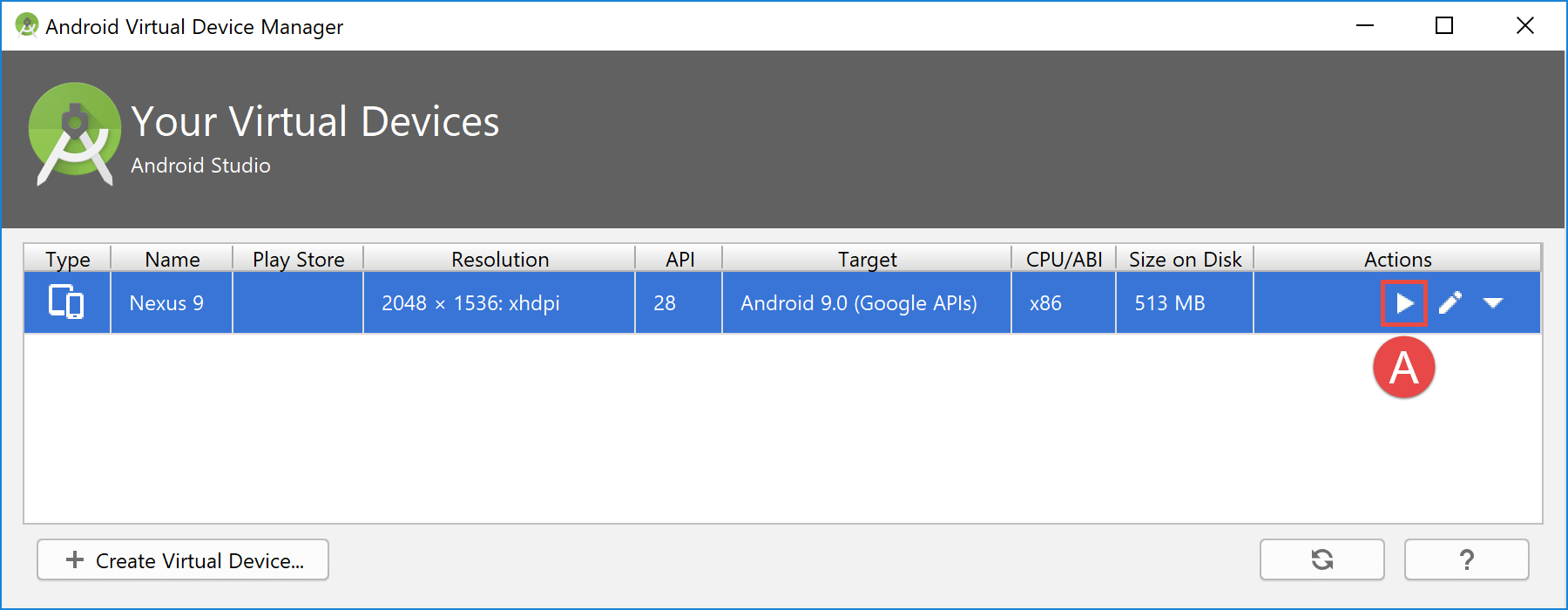Screen dimensions: 1568x610
Task: Click the Android 9.0 (Google APIs) cell
Action: click(x=867, y=302)
